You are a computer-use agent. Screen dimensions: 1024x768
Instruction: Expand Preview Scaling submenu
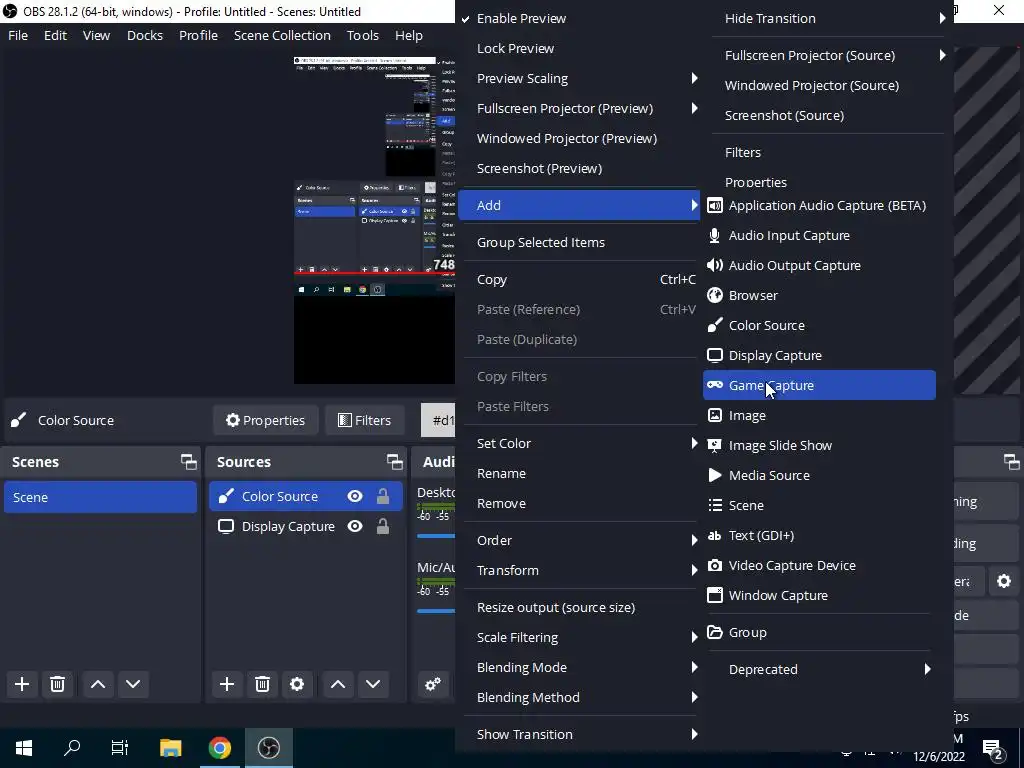[580, 78]
